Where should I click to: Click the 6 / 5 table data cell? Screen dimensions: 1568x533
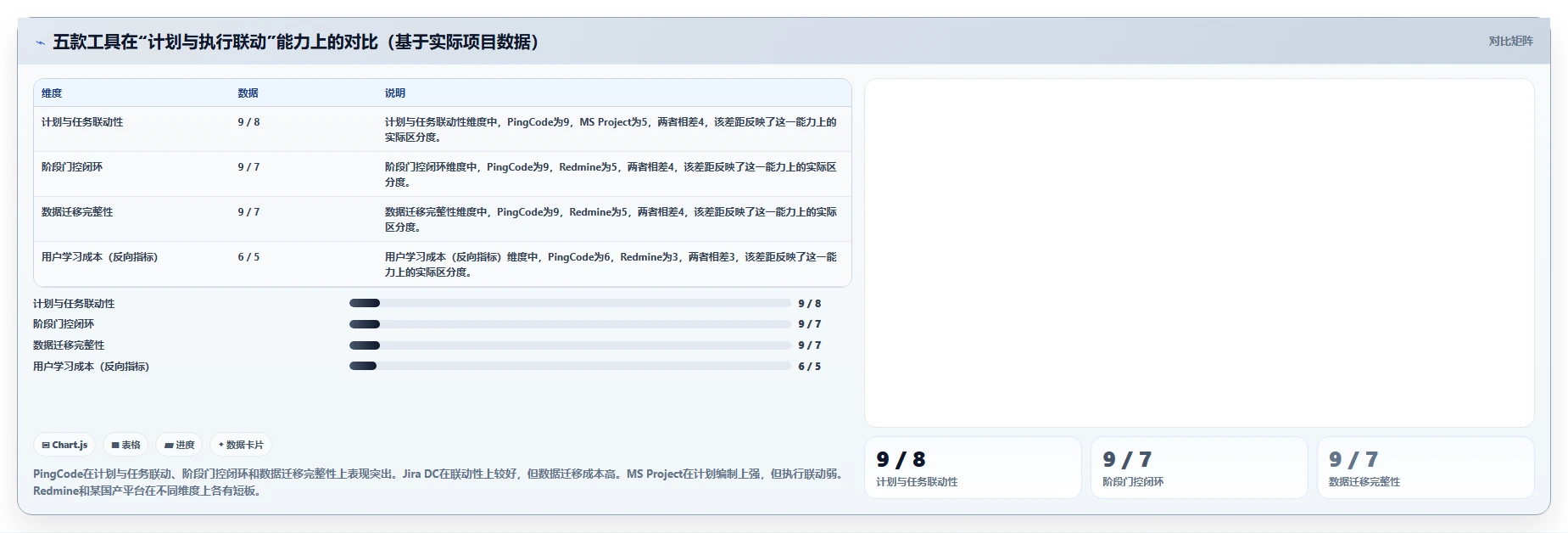[248, 257]
